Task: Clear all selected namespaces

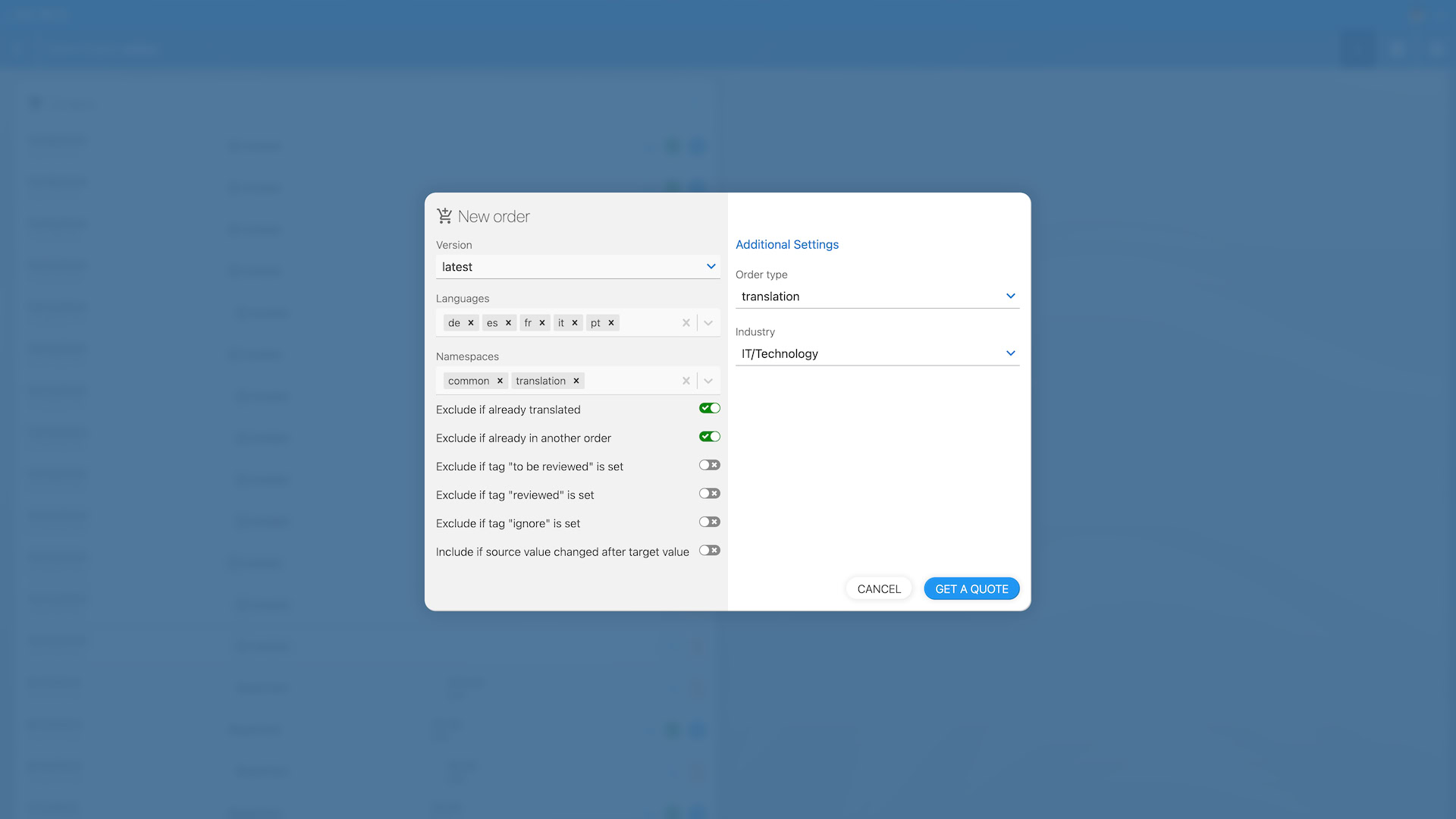Action: coord(686,381)
